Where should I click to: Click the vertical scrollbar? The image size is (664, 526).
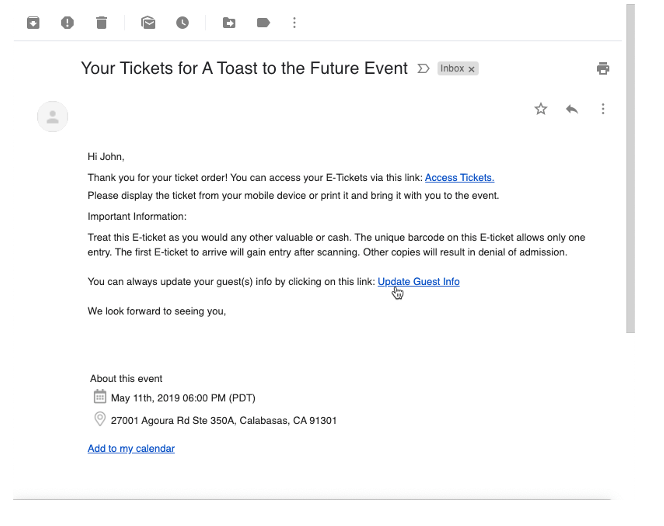click(x=629, y=170)
